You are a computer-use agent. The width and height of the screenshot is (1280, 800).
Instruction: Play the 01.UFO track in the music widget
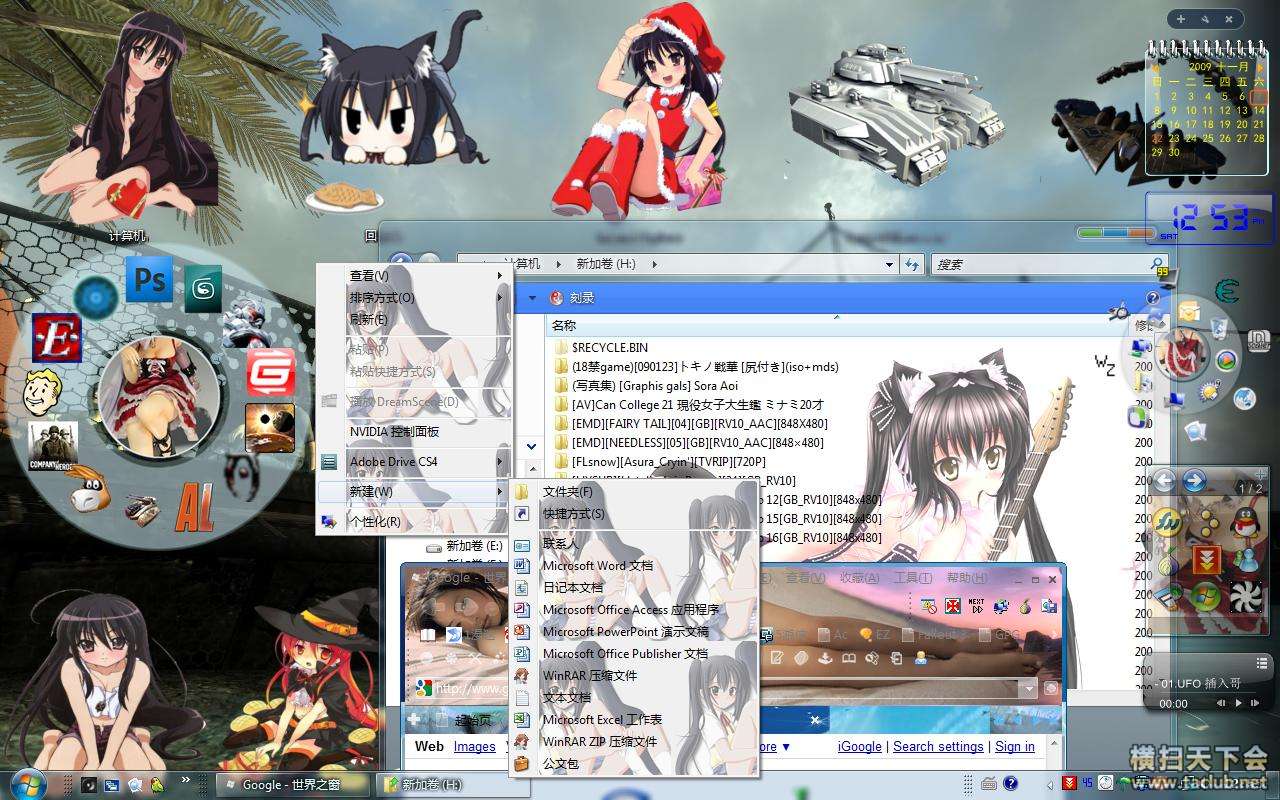click(1240, 703)
